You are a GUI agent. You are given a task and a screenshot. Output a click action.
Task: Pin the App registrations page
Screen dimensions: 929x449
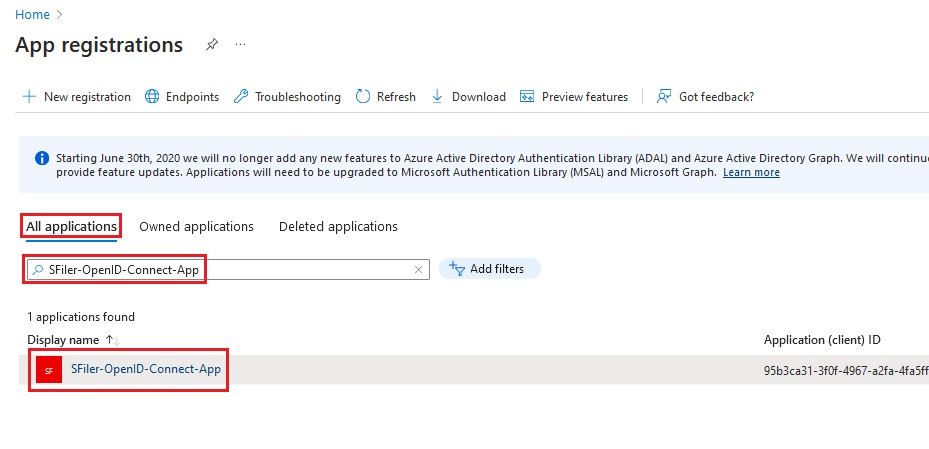212,44
